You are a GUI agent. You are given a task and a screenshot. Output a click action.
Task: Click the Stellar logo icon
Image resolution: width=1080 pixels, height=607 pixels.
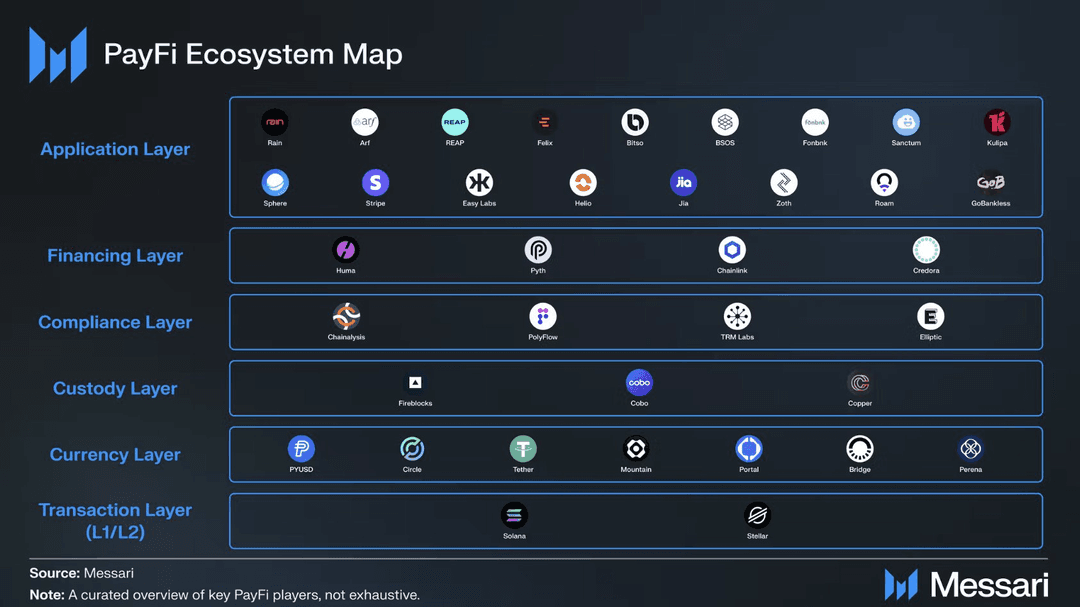757,516
